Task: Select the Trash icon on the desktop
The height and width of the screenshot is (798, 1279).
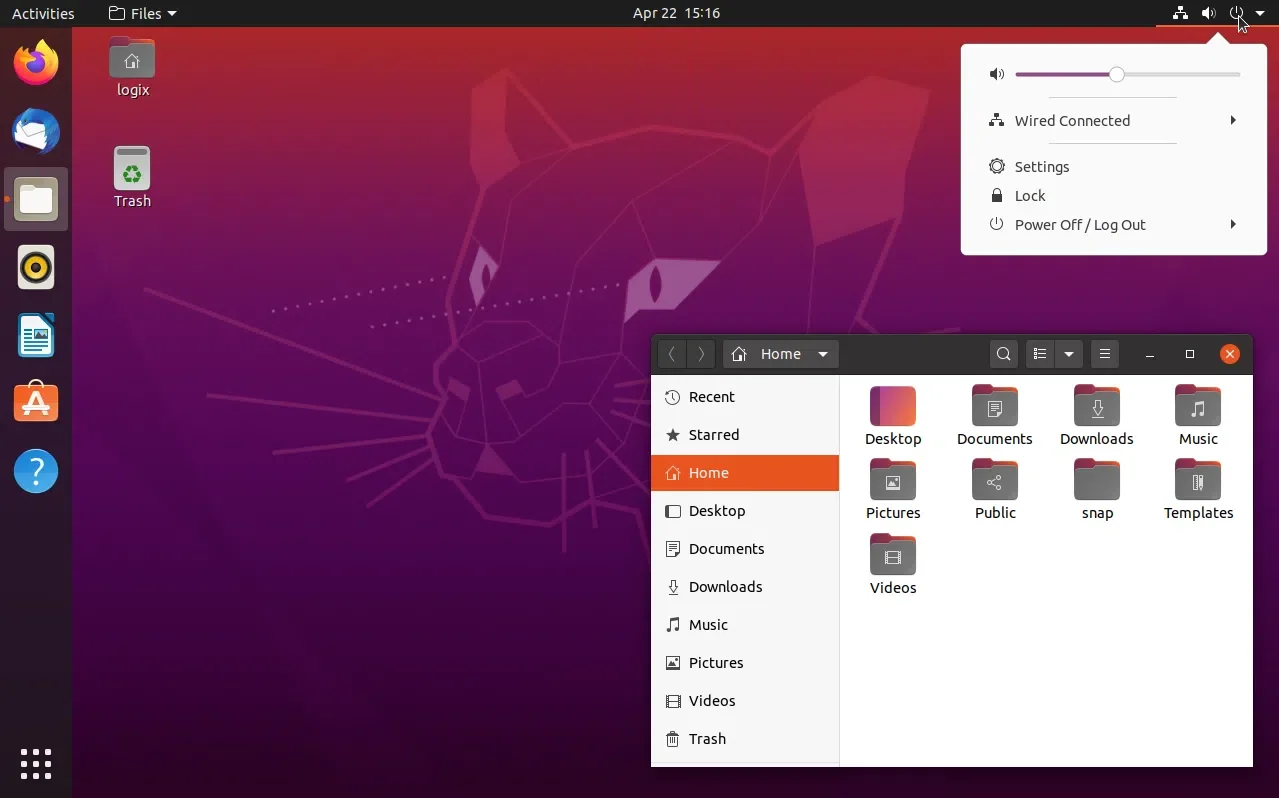Action: click(x=132, y=178)
